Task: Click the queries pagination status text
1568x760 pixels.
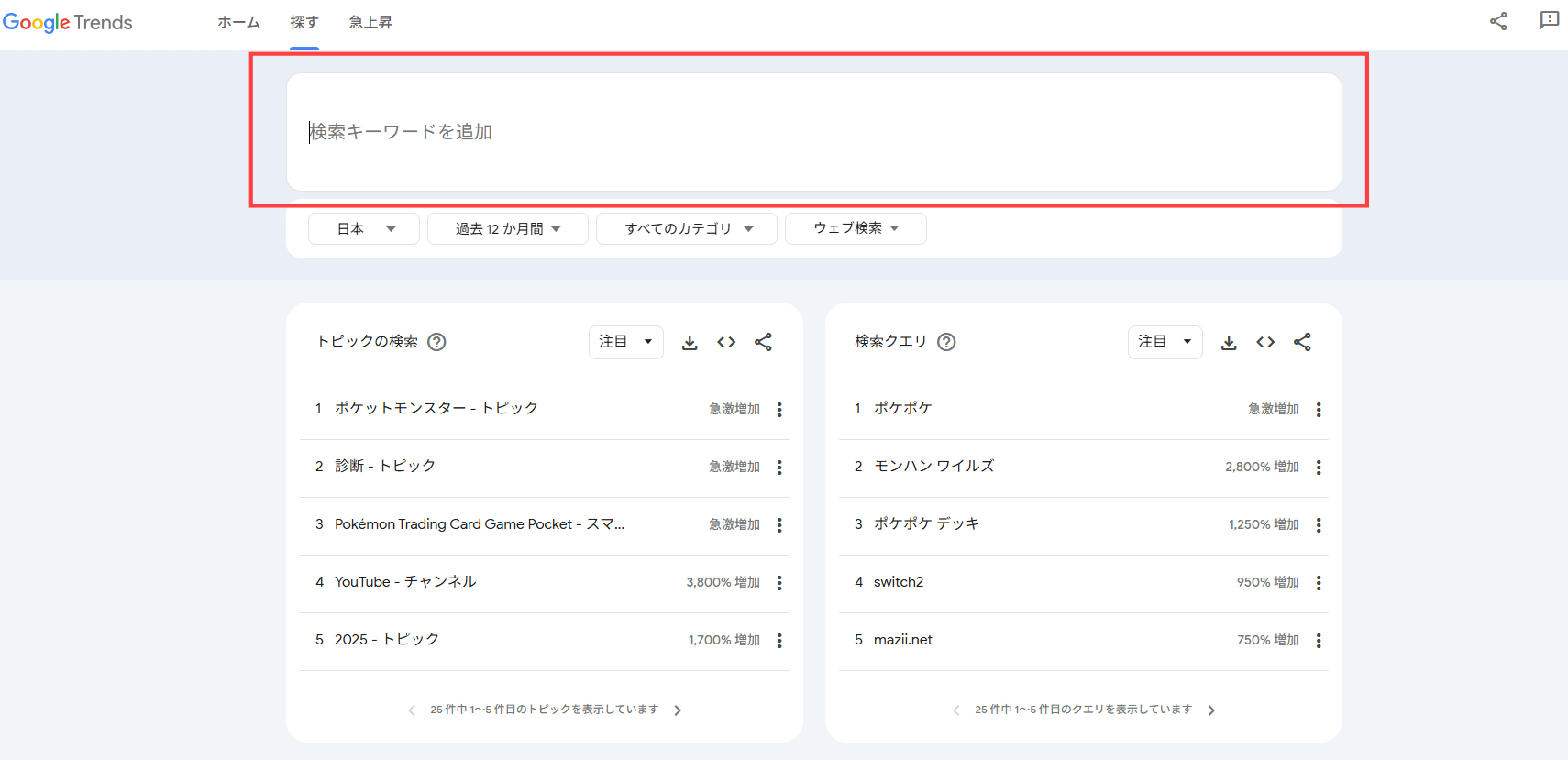Action: tap(1084, 710)
